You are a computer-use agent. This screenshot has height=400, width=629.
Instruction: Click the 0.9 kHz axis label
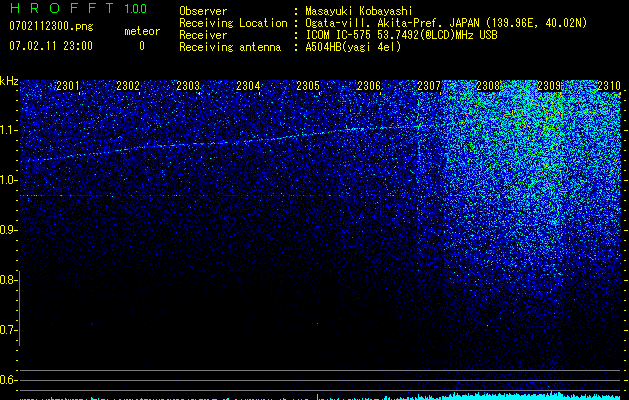pos(9,230)
